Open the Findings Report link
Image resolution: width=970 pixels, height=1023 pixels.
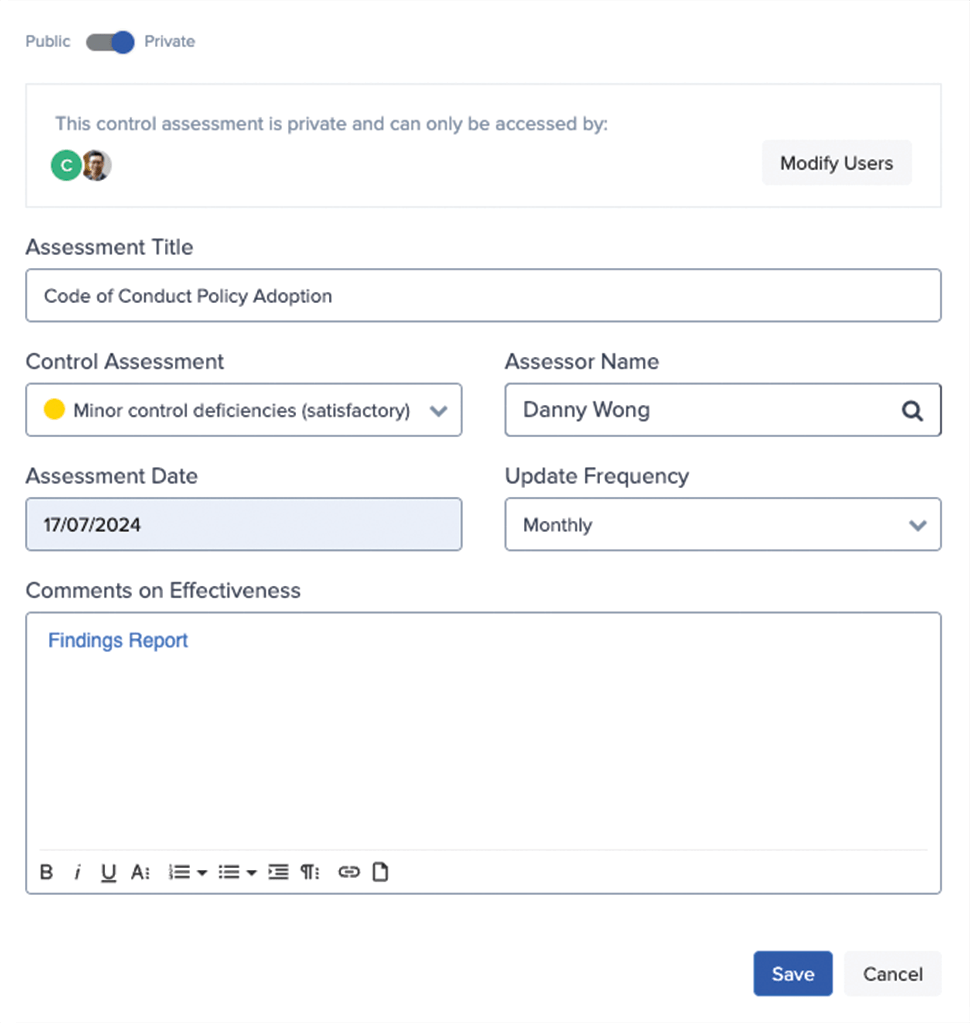[118, 641]
